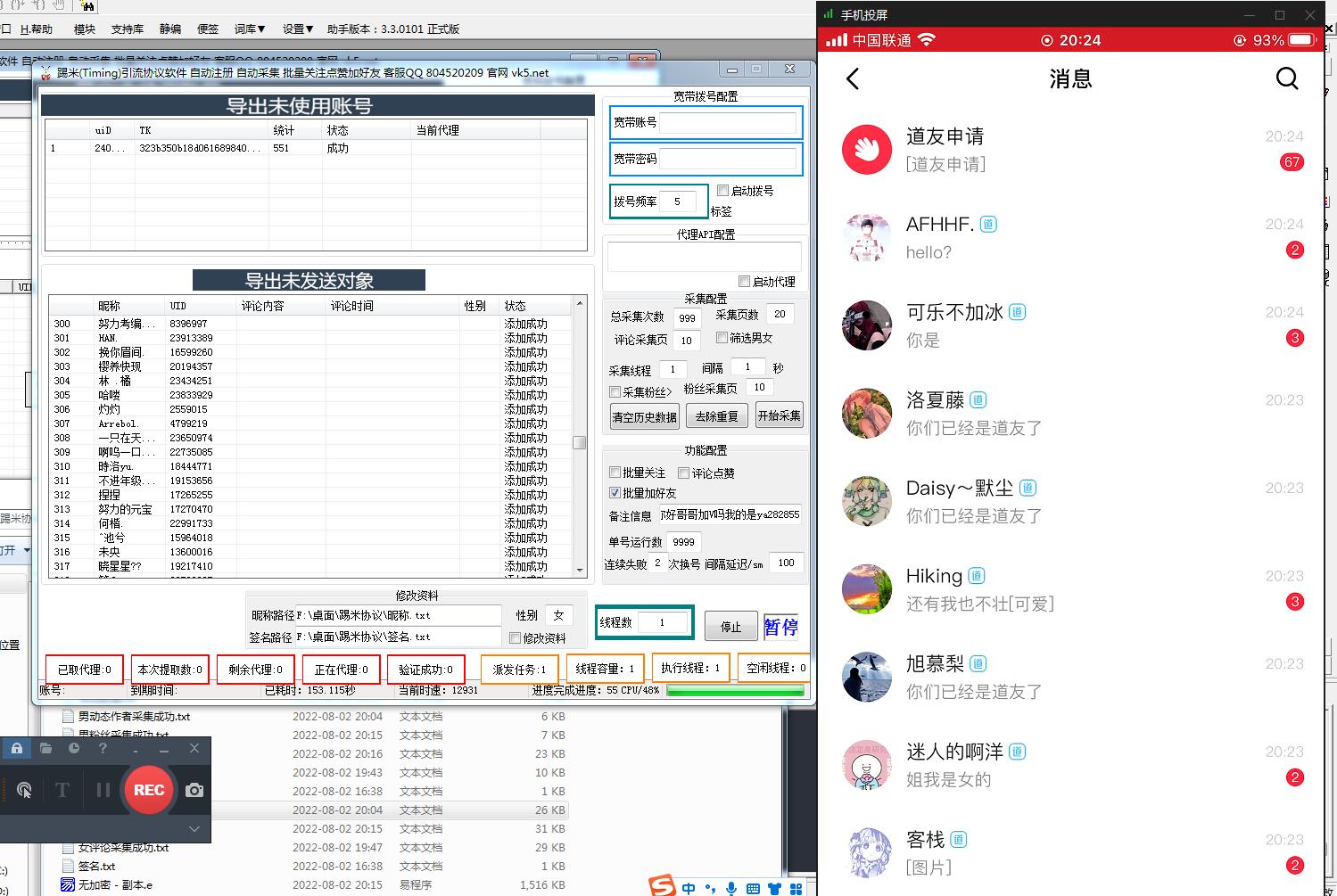Click the 去除重复 deduplicate button

coord(716,415)
